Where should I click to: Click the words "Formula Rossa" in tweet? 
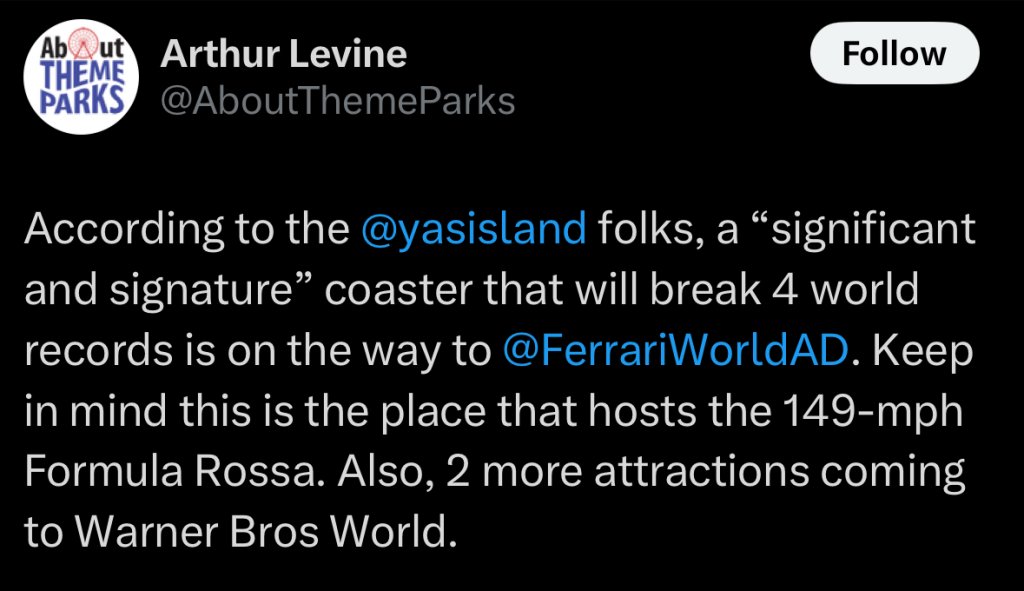tap(174, 471)
